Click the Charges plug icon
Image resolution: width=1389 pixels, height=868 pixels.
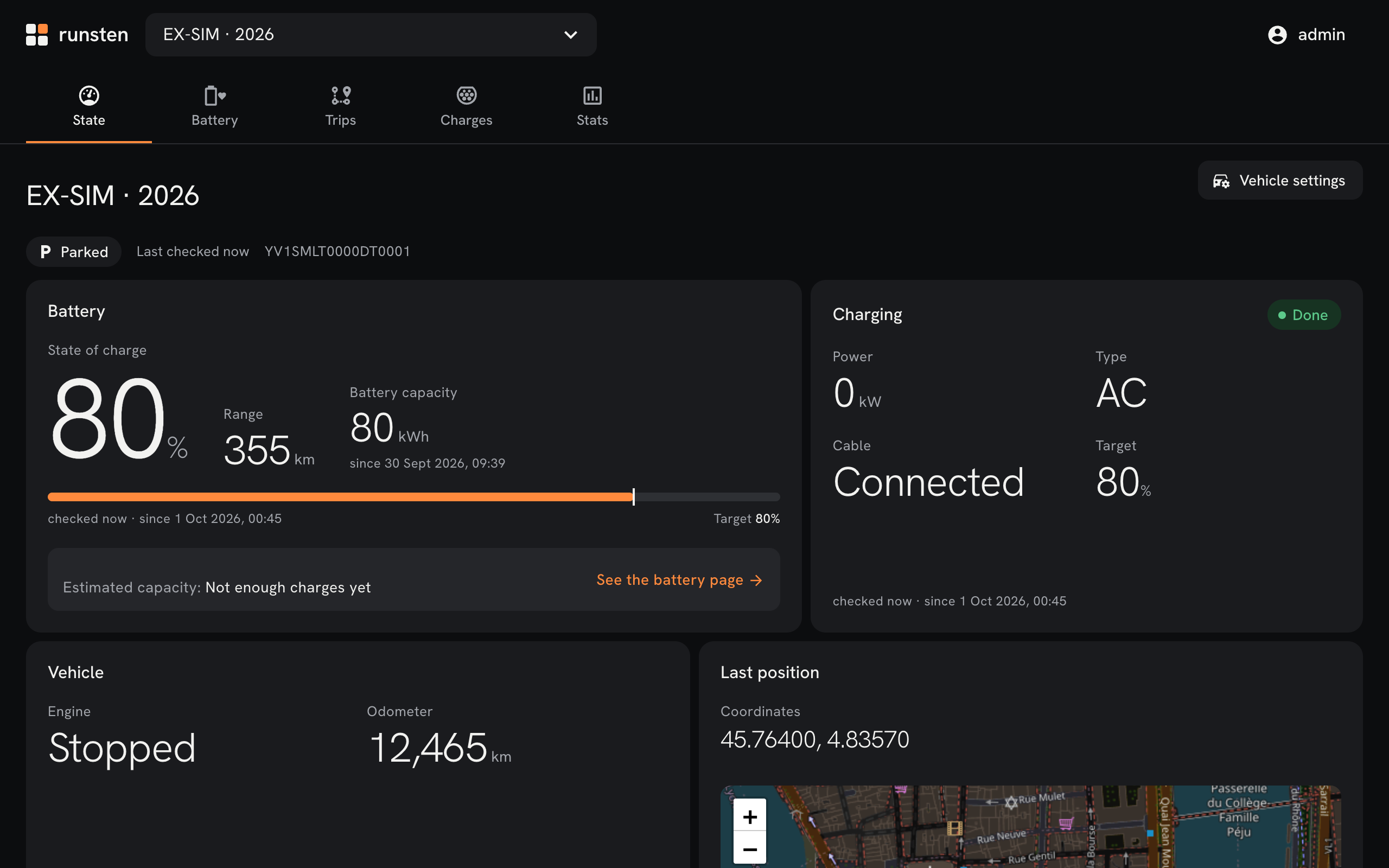tap(467, 95)
